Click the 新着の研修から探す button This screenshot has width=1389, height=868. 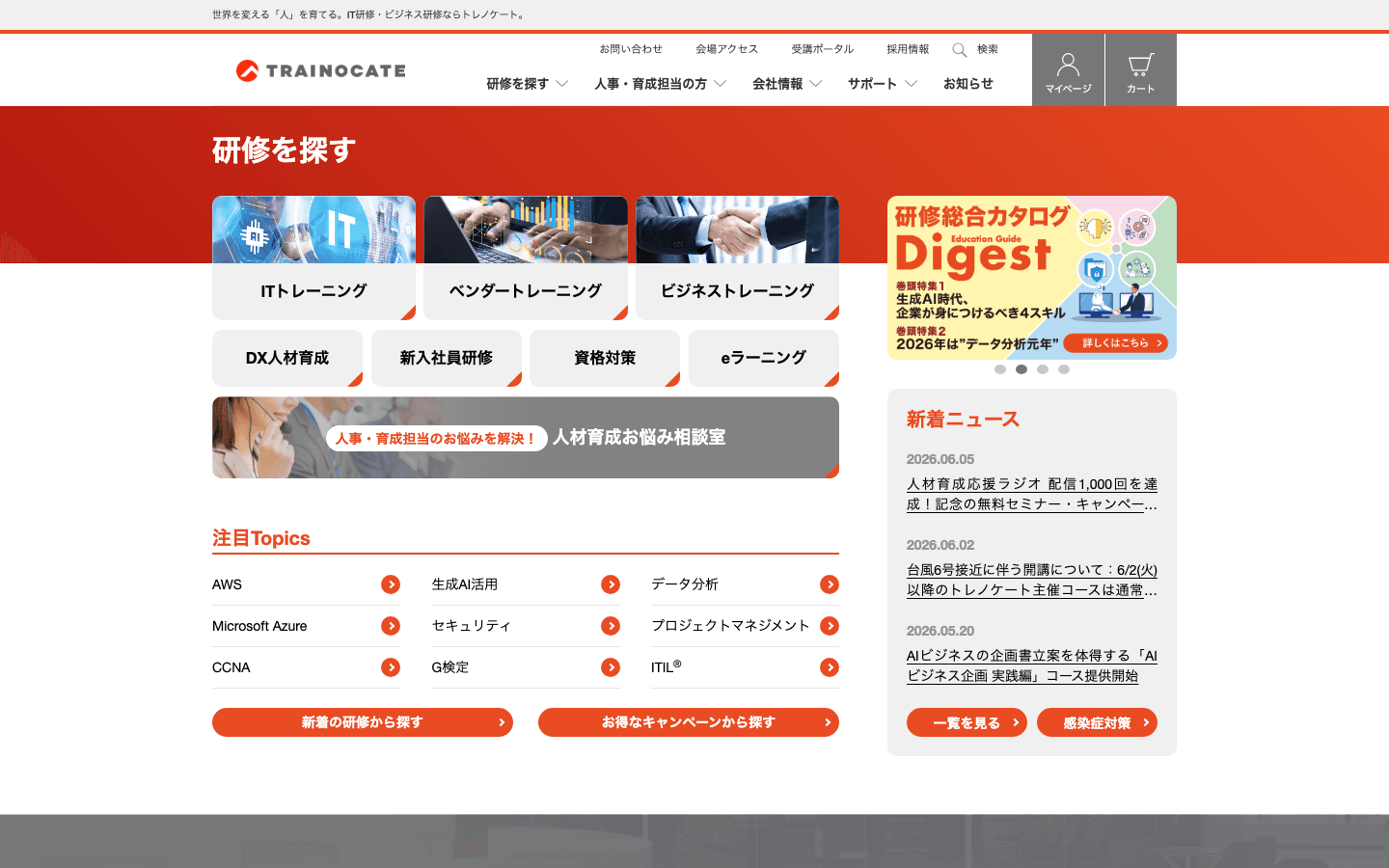(363, 722)
